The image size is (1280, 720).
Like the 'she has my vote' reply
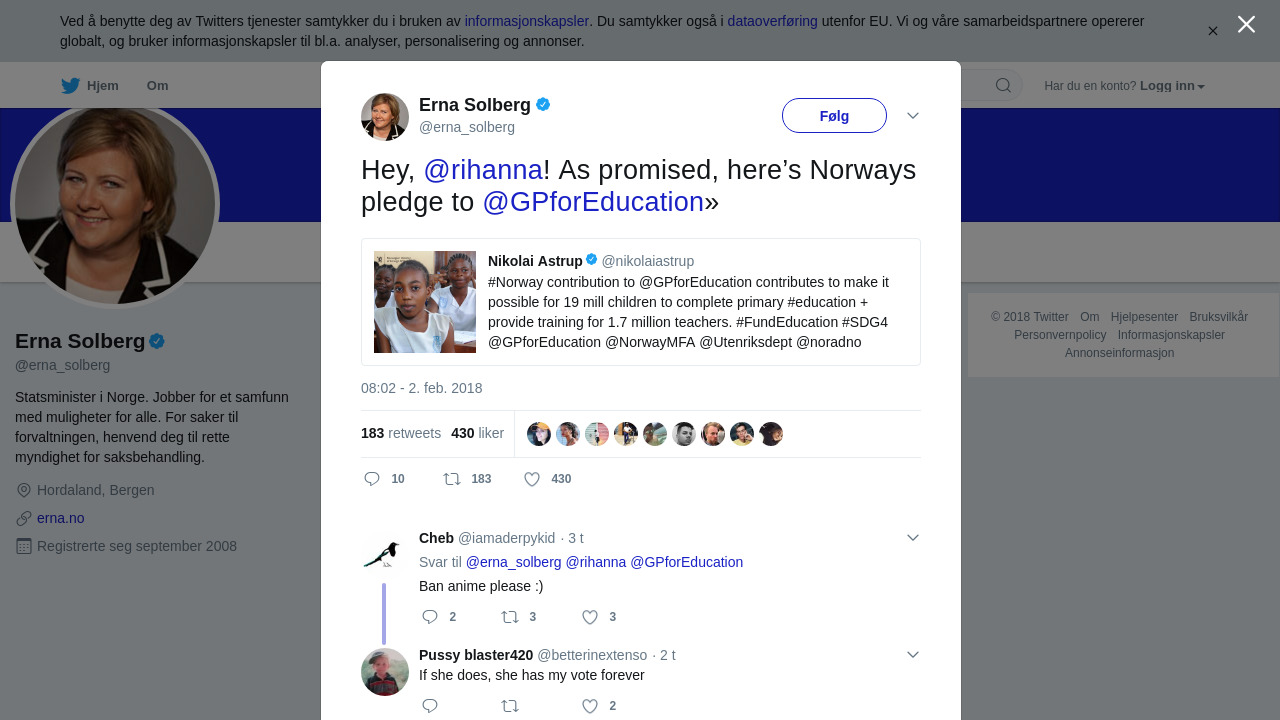pos(590,706)
